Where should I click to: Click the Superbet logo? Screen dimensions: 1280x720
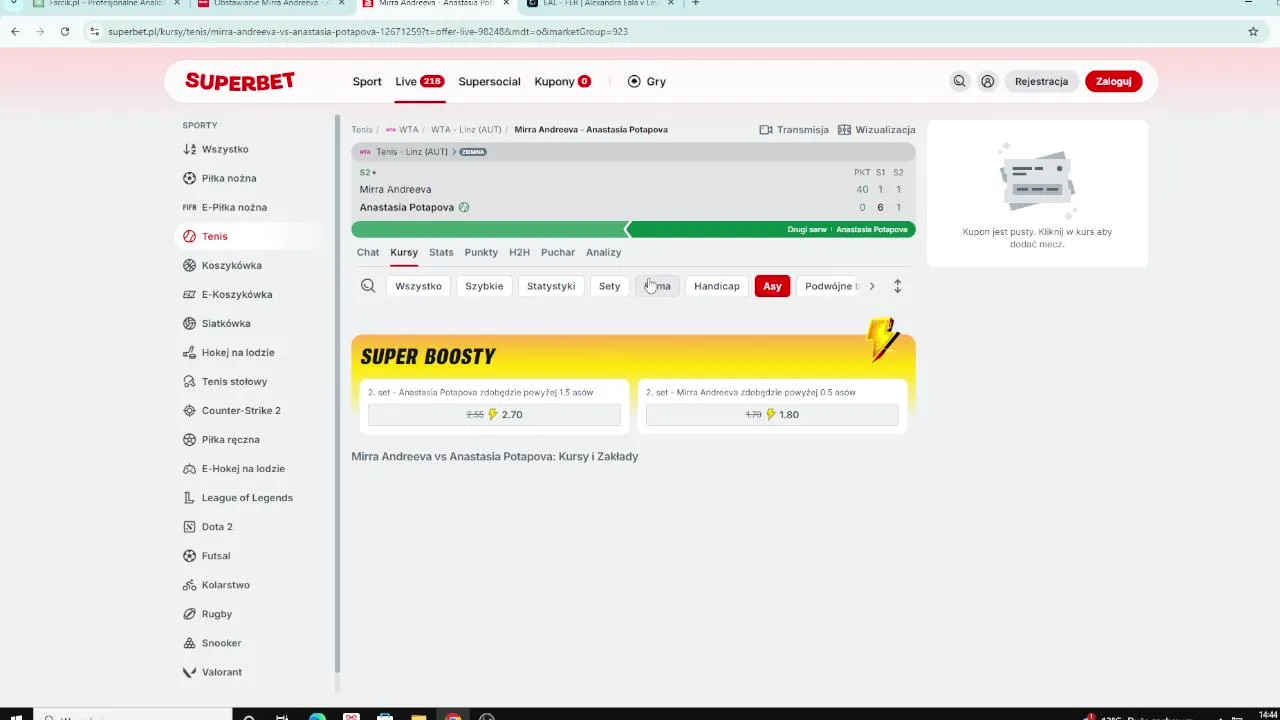[x=240, y=82]
